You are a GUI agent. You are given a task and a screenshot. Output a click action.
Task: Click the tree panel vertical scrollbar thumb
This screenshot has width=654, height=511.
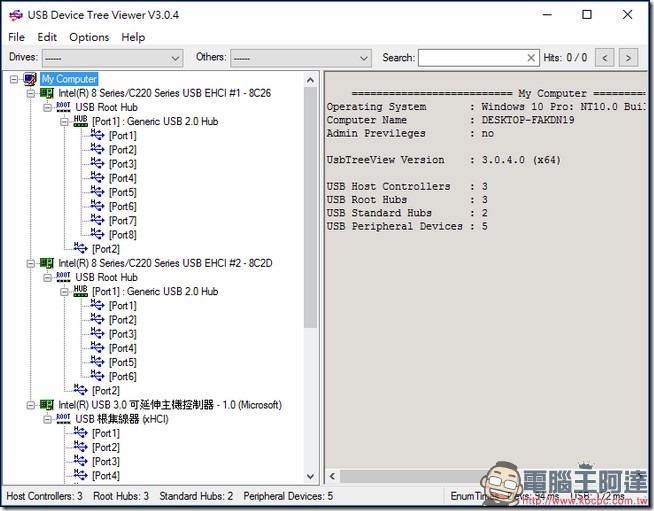click(310, 208)
